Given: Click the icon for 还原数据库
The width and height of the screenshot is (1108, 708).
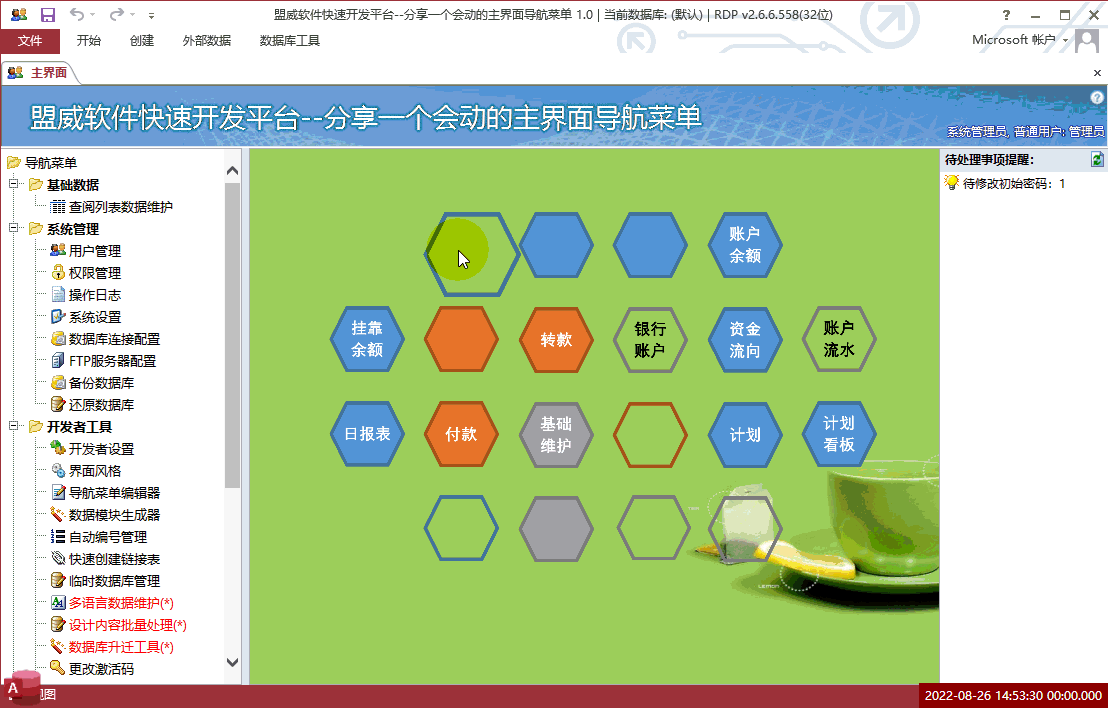Looking at the screenshot, I should [58, 405].
